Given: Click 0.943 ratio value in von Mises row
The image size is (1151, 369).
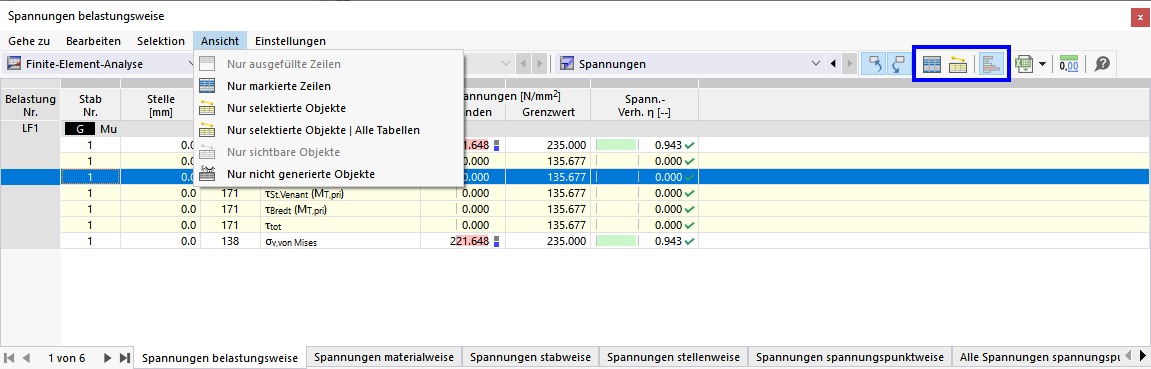Looking at the screenshot, I should [669, 241].
